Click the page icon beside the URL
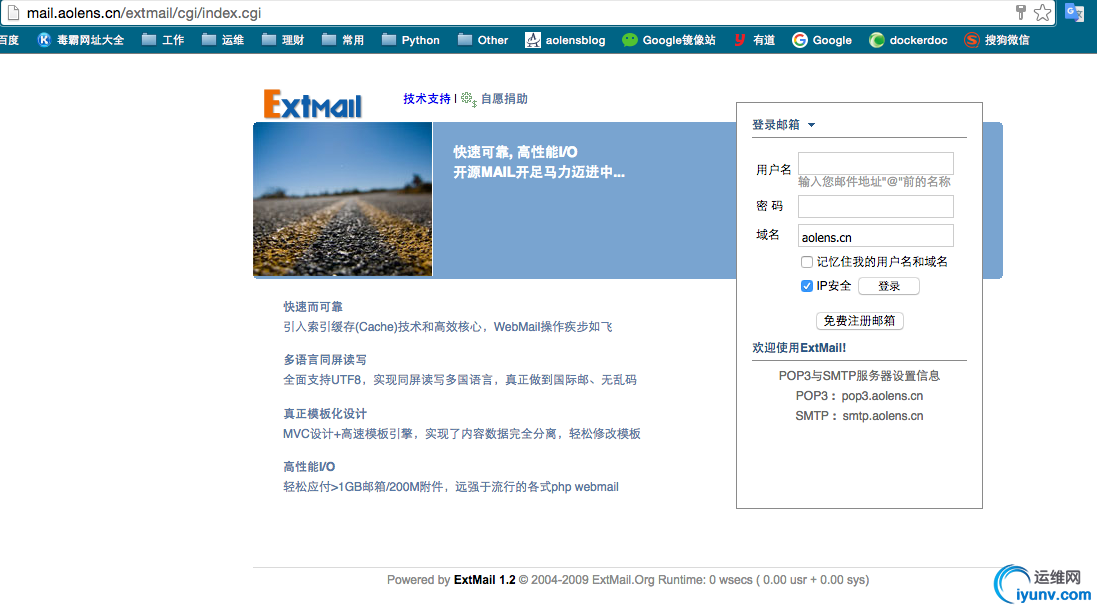Viewport: 1097px width, 611px height. [13, 13]
